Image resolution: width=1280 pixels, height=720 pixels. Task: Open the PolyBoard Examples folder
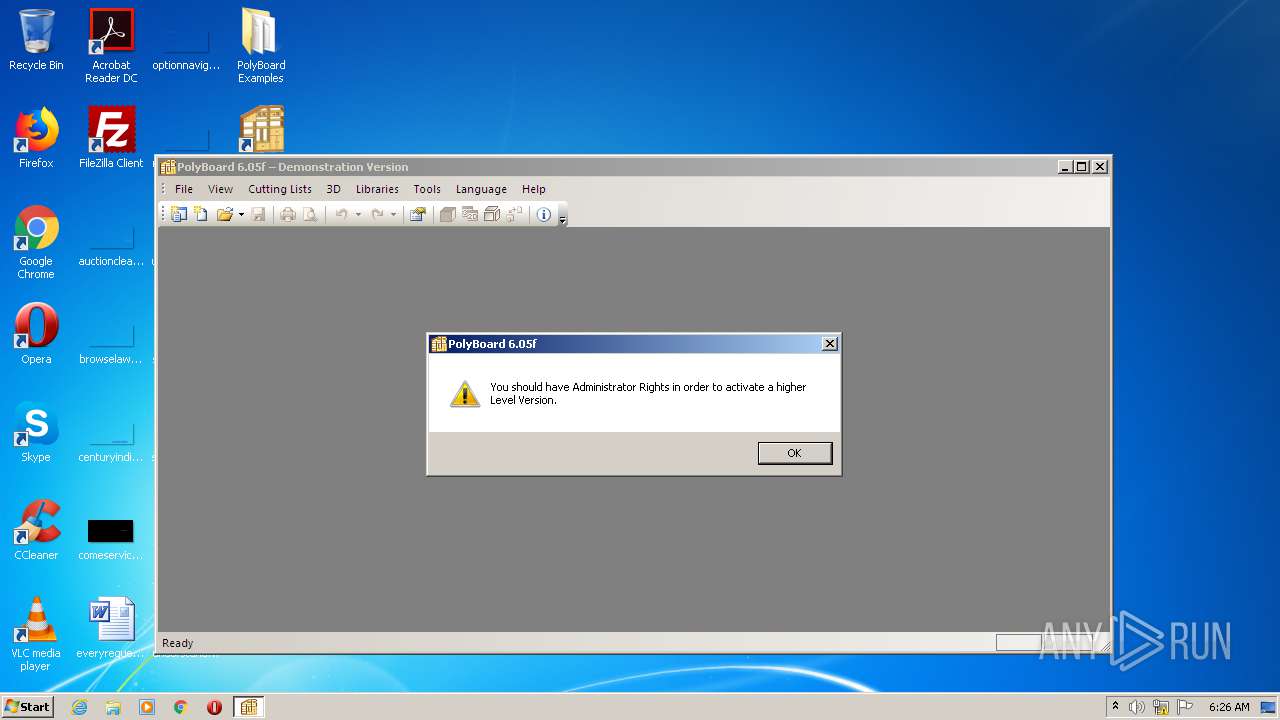(261, 46)
